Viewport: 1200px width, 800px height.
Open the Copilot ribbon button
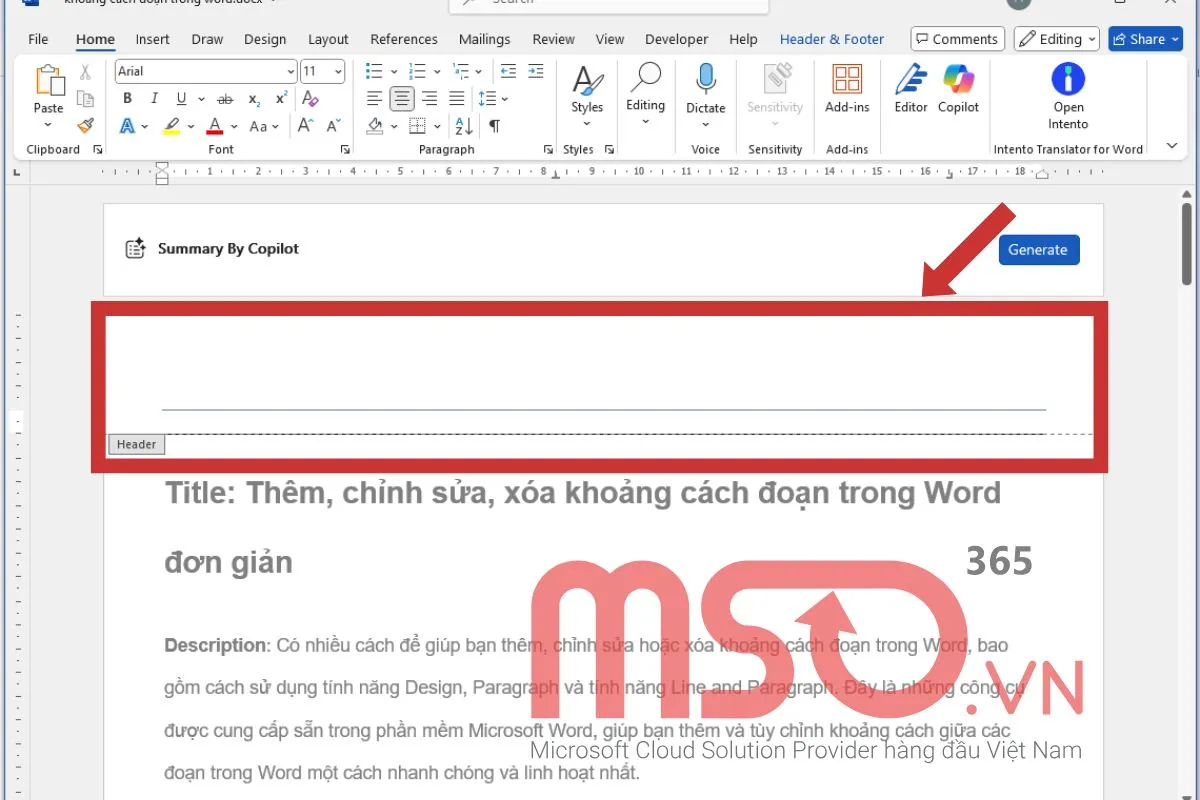pos(958,88)
